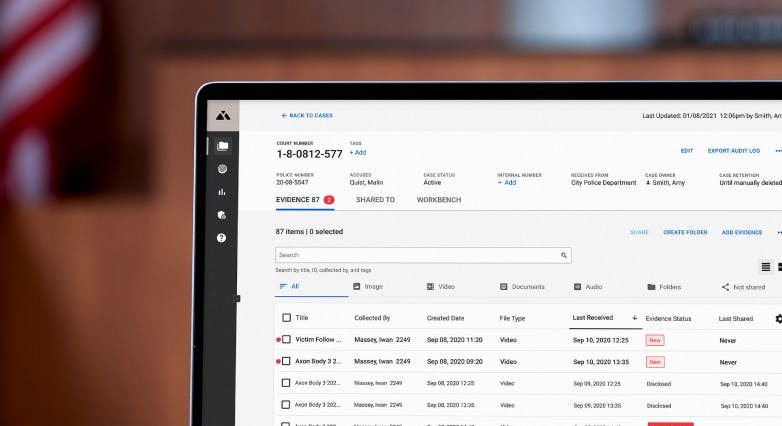
Task: Switch to the Workbench tab
Action: (439, 200)
